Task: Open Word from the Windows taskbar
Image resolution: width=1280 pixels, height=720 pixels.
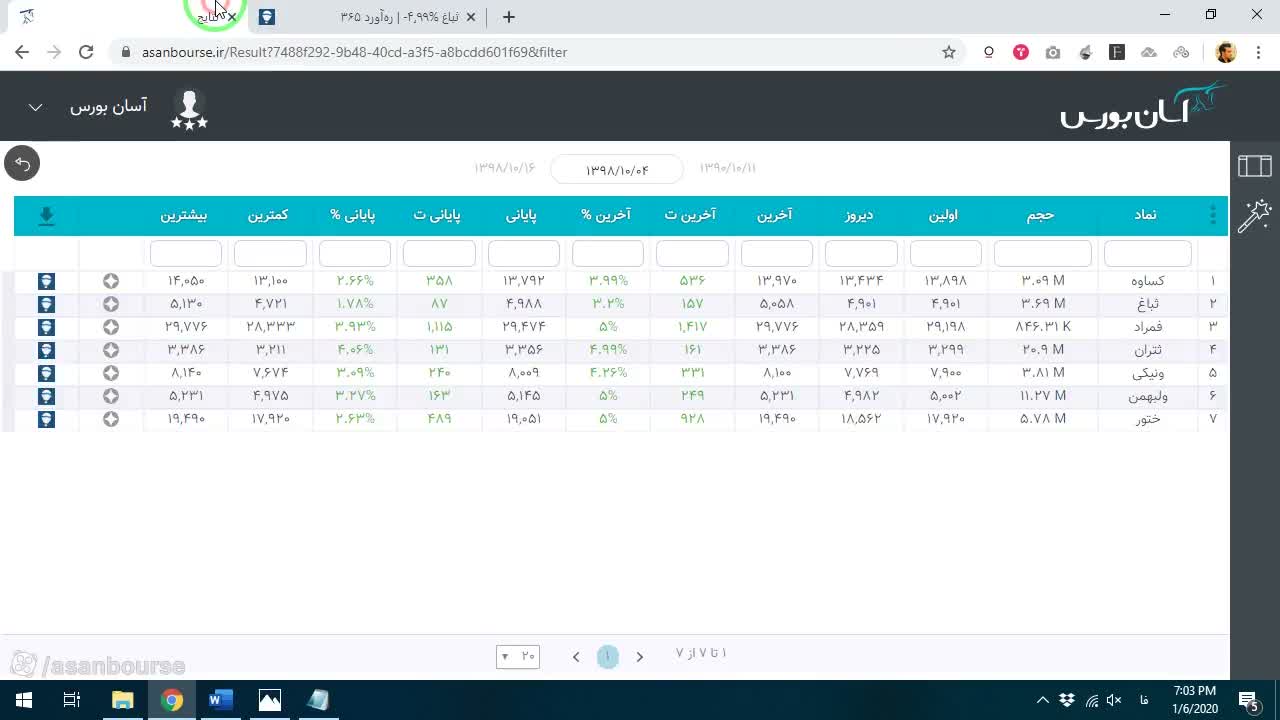Action: pos(220,700)
